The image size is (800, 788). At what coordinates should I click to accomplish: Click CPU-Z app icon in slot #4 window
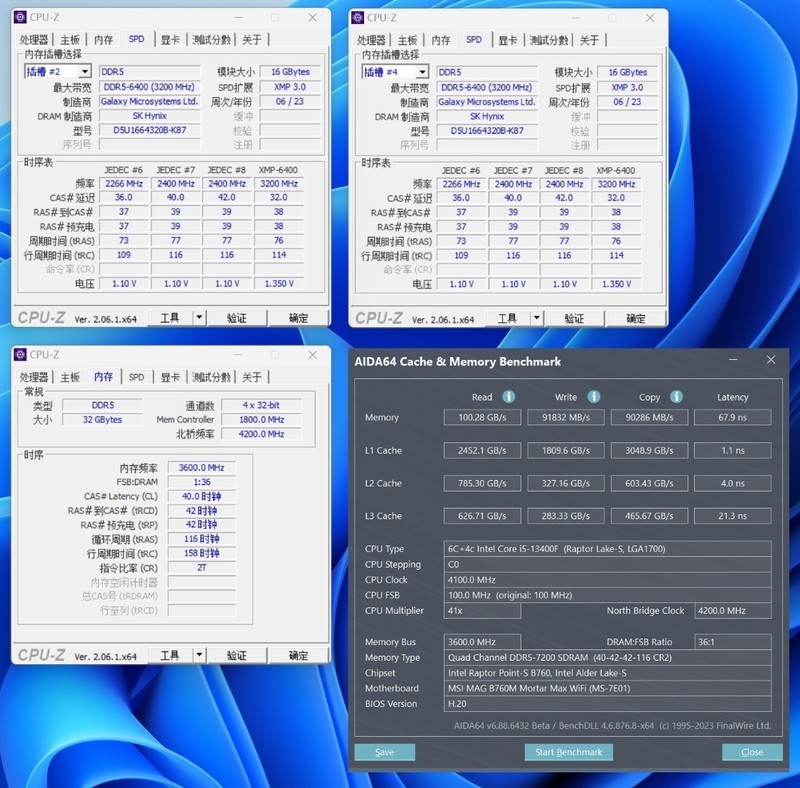pos(358,18)
